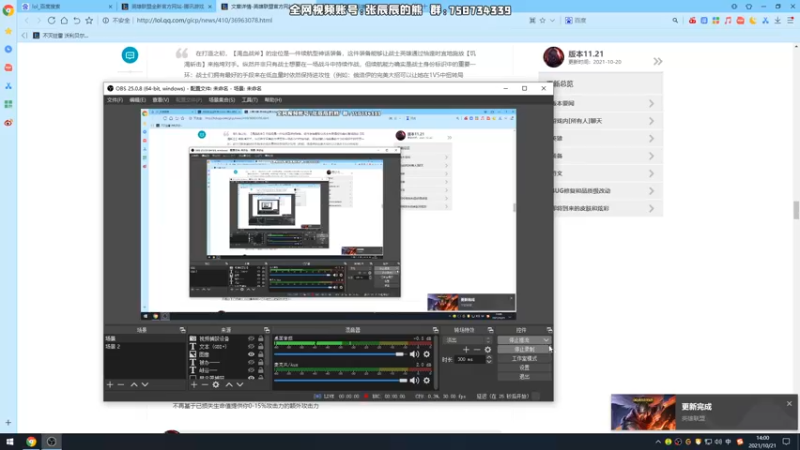The image size is (800, 450).
Task: Reload the browser page
Action: pyautogui.click(x=52, y=20)
